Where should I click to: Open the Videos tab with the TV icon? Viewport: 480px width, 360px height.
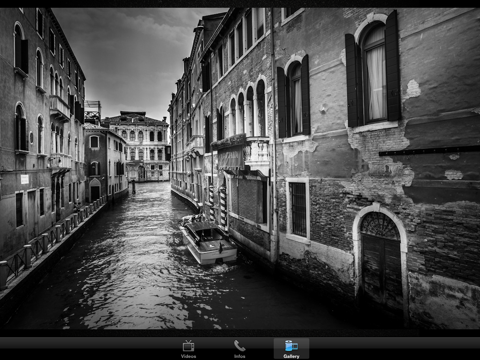click(188, 349)
